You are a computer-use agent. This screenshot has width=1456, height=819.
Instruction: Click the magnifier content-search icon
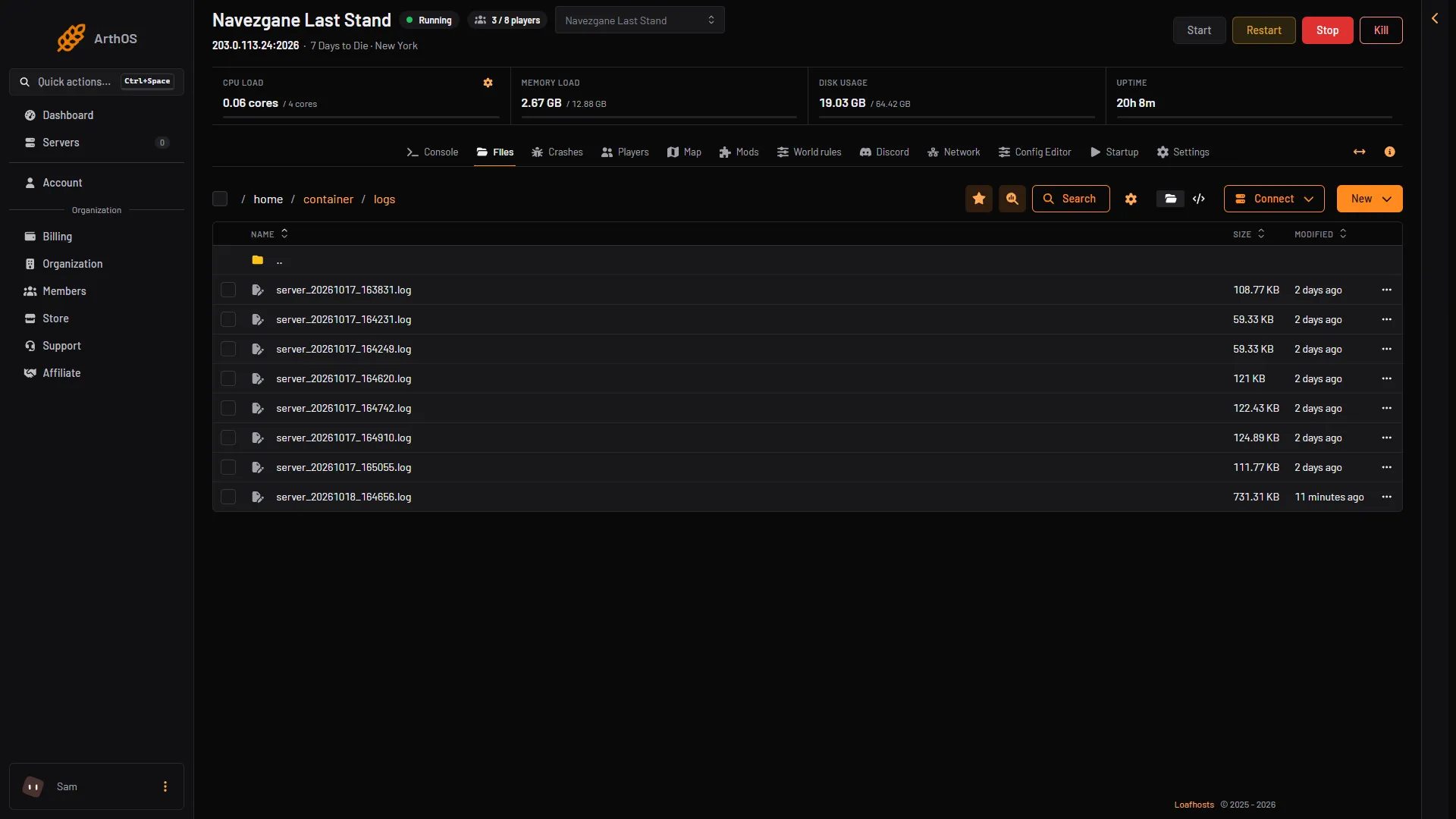(1012, 199)
